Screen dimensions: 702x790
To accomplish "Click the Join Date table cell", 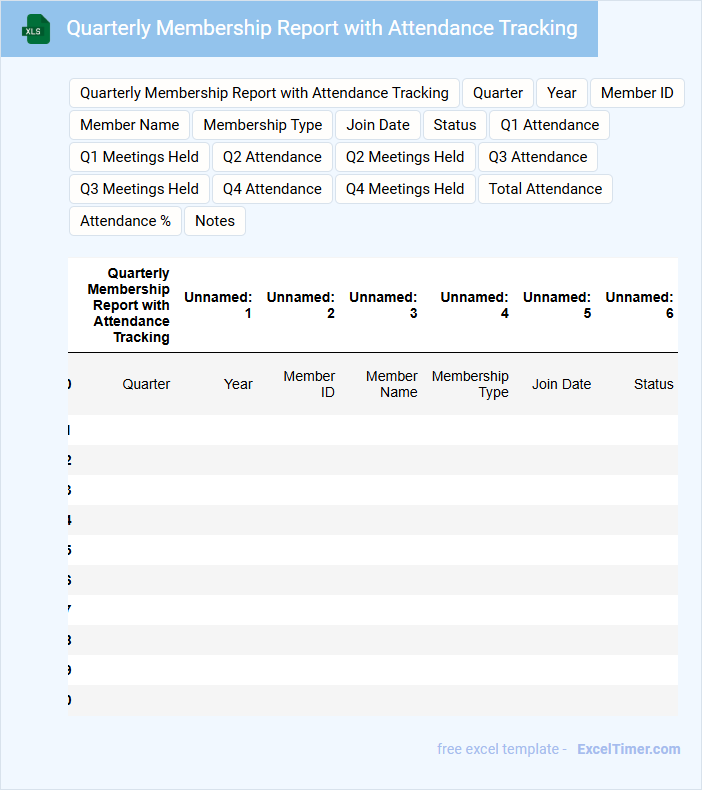I will (x=561, y=384).
